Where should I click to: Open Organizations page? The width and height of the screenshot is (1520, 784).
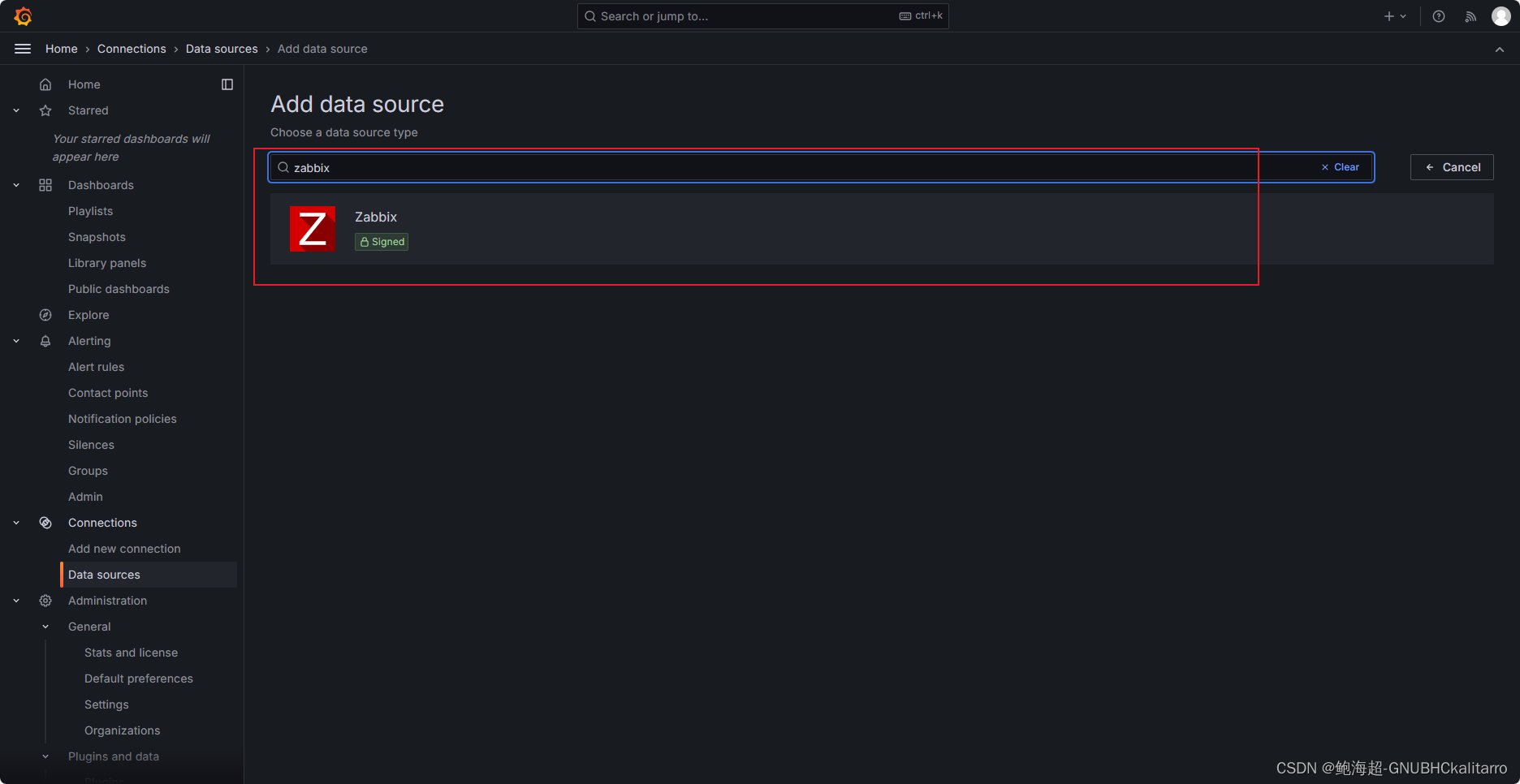click(x=122, y=730)
